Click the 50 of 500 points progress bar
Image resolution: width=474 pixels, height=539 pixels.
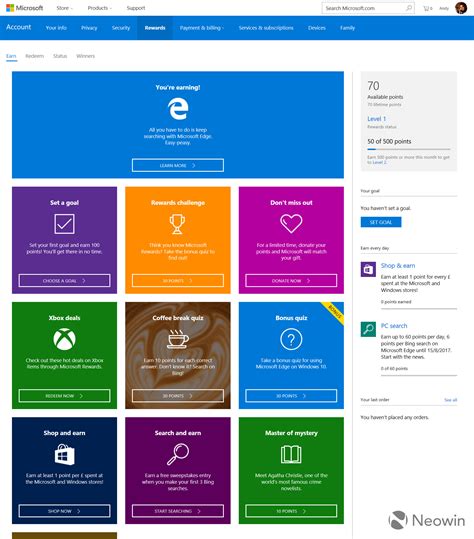(409, 149)
